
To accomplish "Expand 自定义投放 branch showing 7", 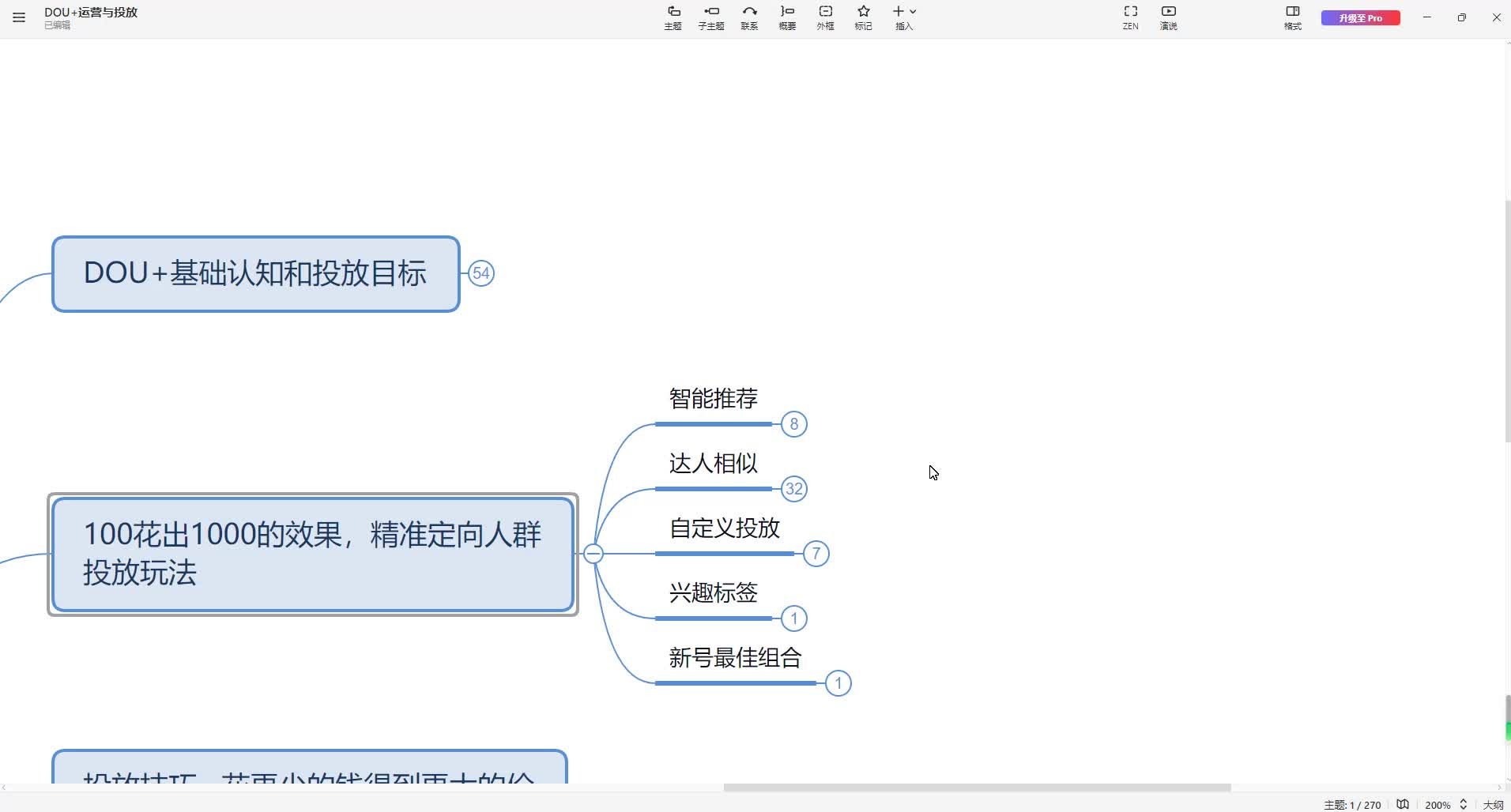I will (x=816, y=554).
